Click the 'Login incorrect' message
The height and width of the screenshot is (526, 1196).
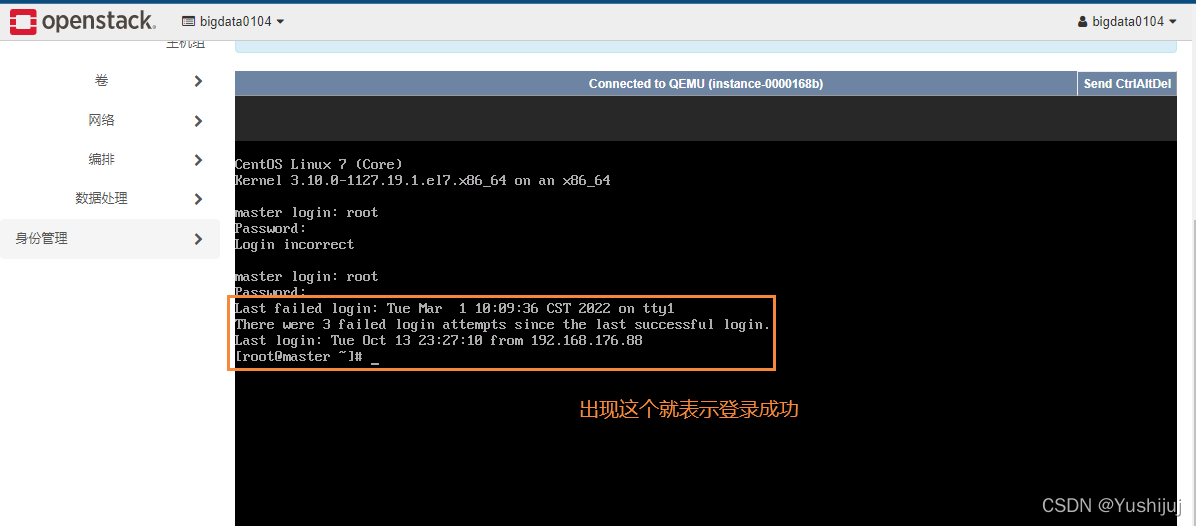point(294,245)
